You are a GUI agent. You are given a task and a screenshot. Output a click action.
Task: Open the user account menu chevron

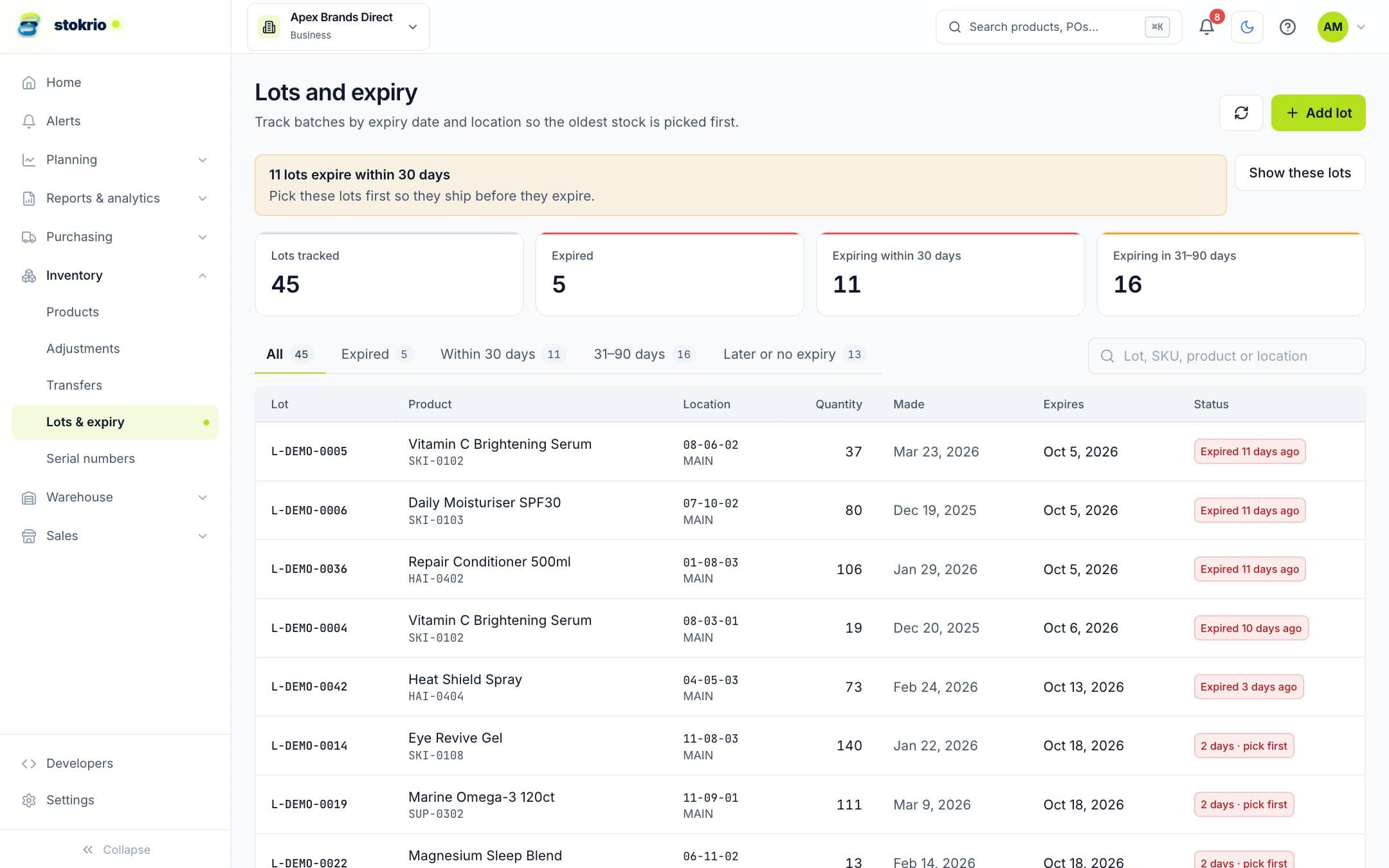(1361, 27)
